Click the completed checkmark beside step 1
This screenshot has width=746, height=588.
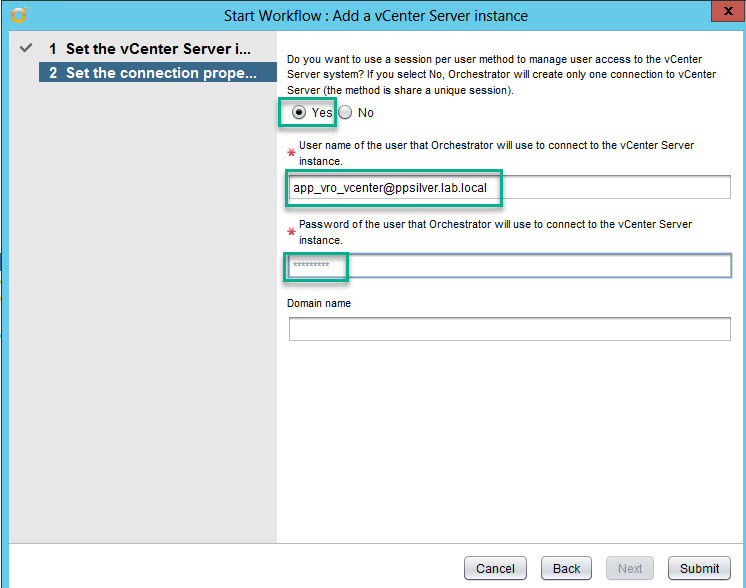[x=26, y=48]
